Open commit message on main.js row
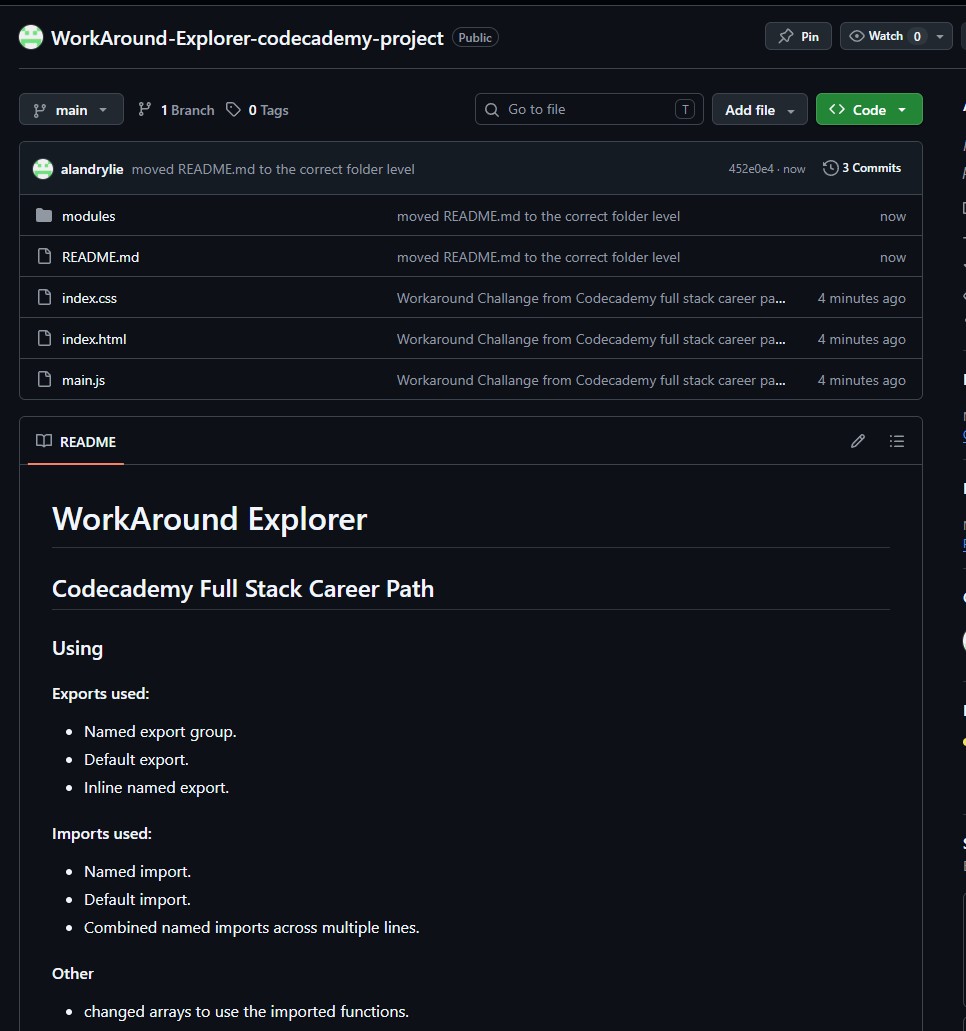 (591, 380)
